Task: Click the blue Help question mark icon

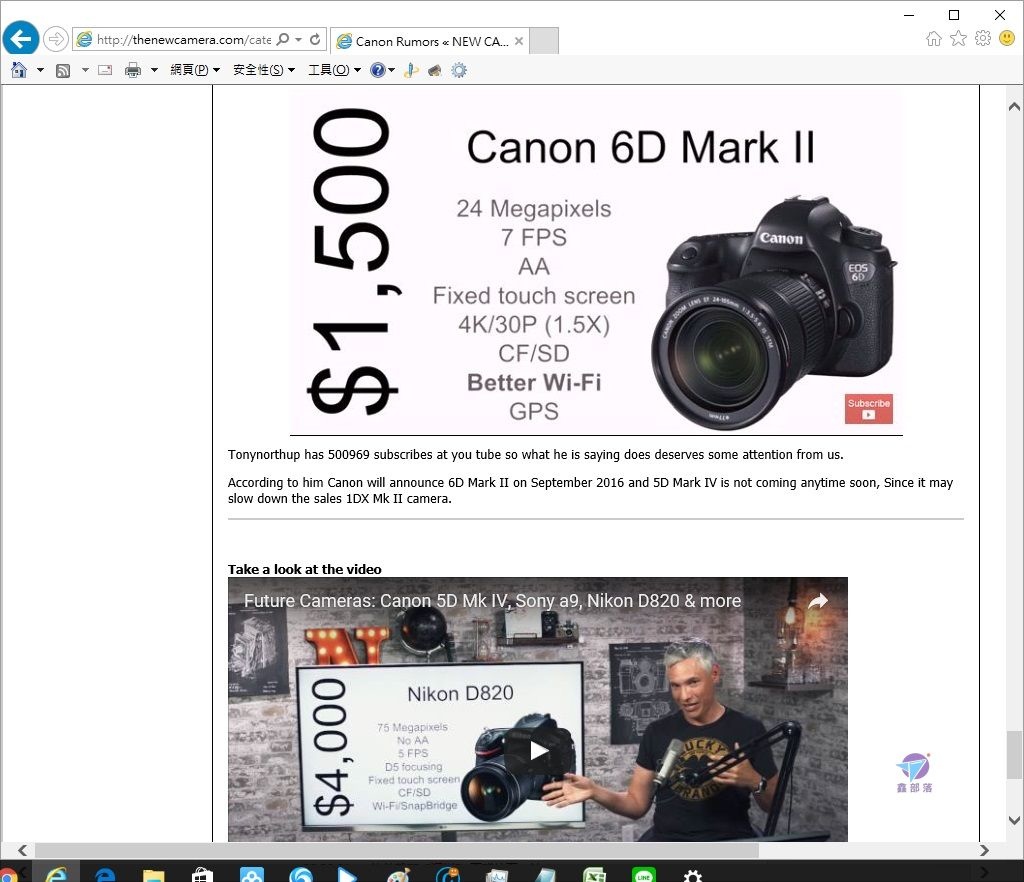Action: (x=377, y=70)
